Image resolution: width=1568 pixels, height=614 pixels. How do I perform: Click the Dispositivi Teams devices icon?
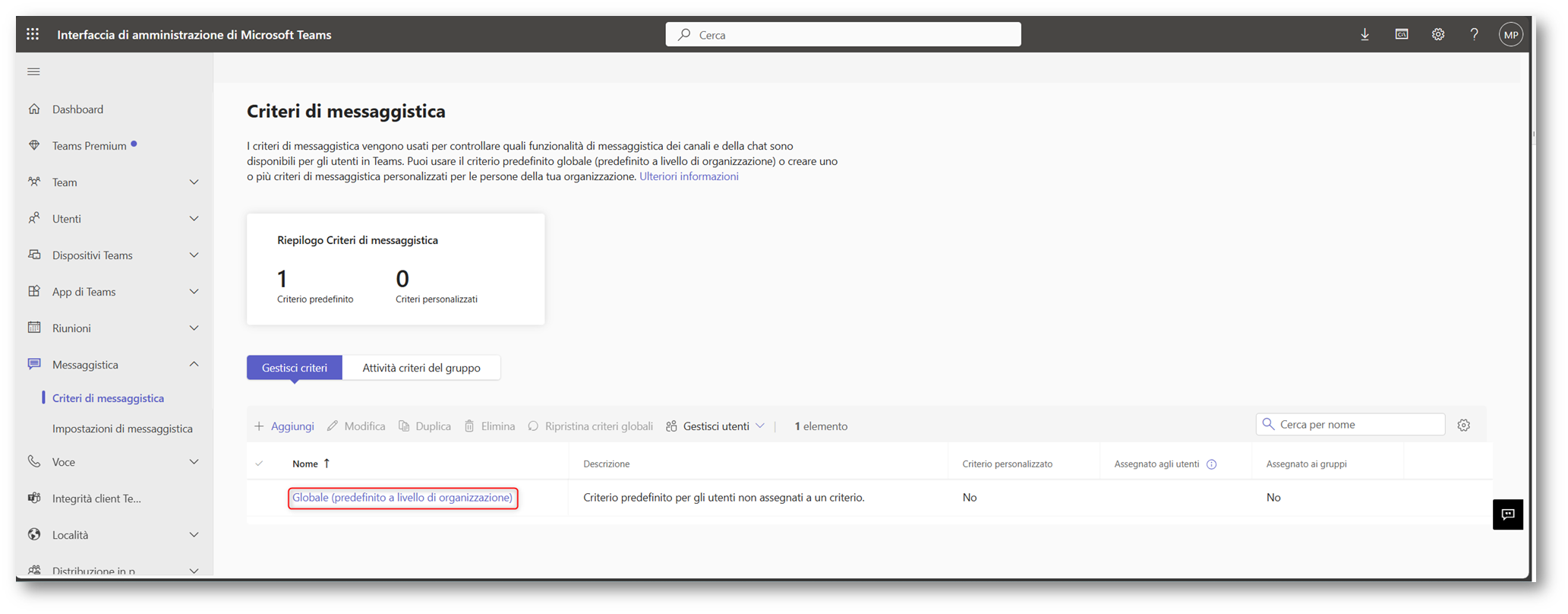point(34,255)
